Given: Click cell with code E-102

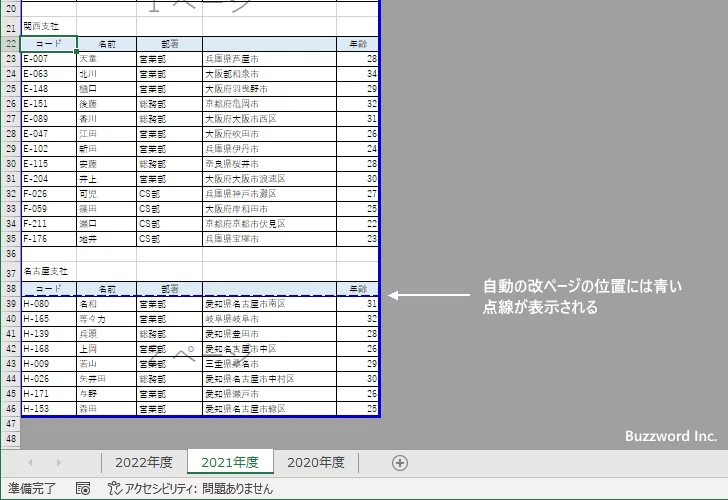Looking at the screenshot, I should 49,149.
